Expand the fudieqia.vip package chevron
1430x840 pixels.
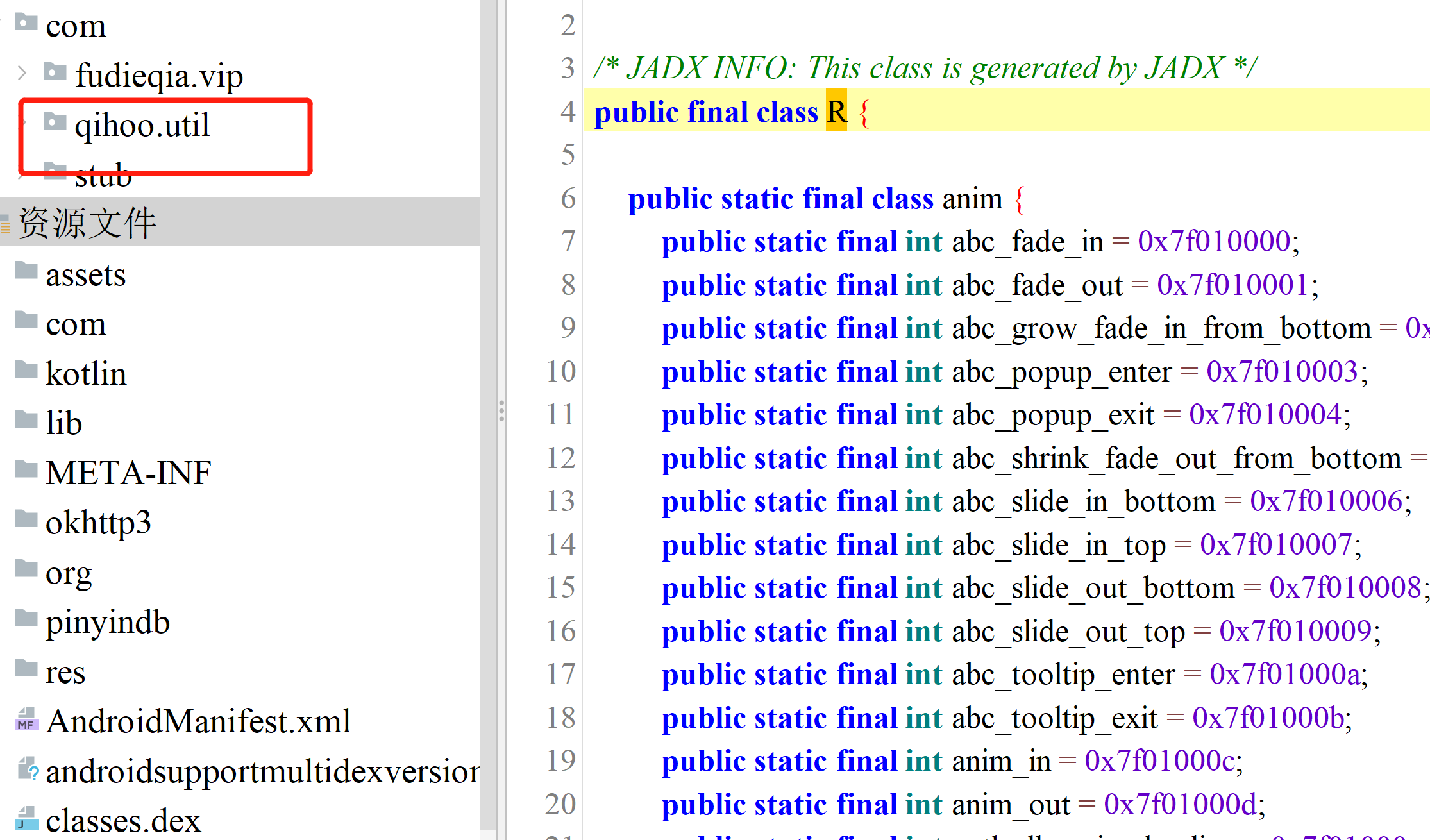(22, 73)
